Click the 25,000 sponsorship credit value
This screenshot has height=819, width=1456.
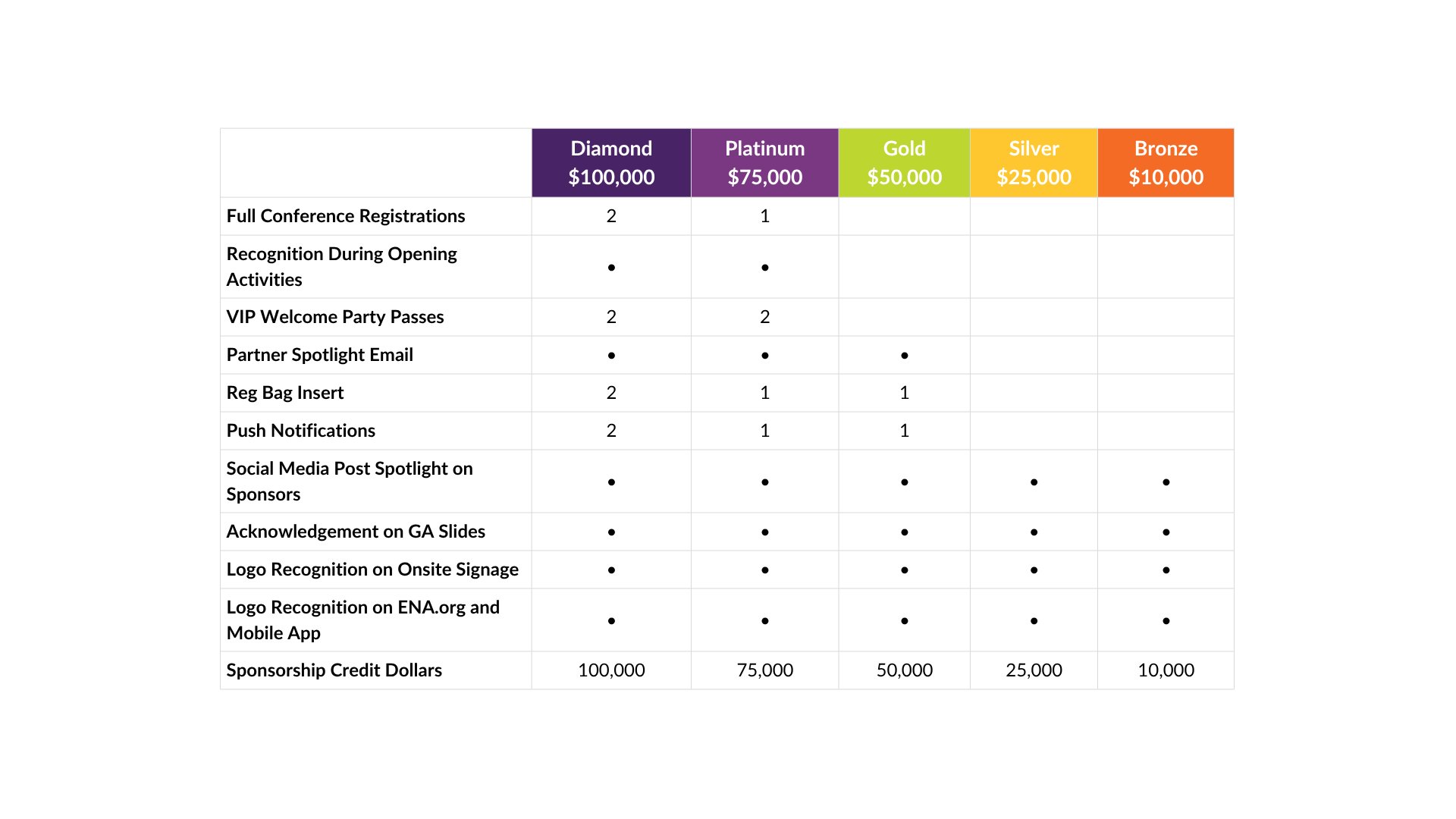tap(1034, 670)
